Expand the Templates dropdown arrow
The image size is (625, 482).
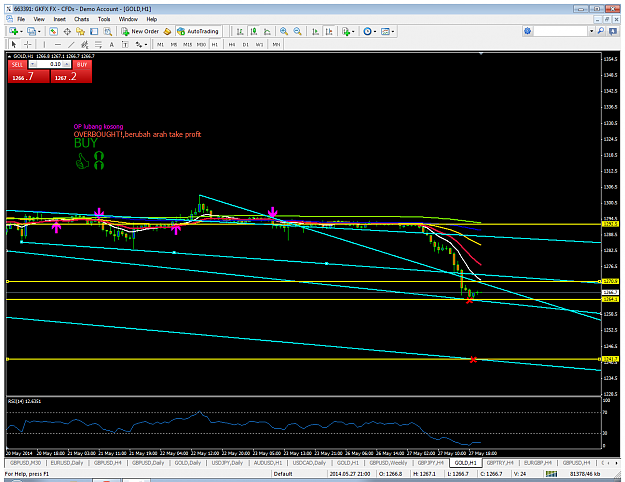tap(393, 31)
